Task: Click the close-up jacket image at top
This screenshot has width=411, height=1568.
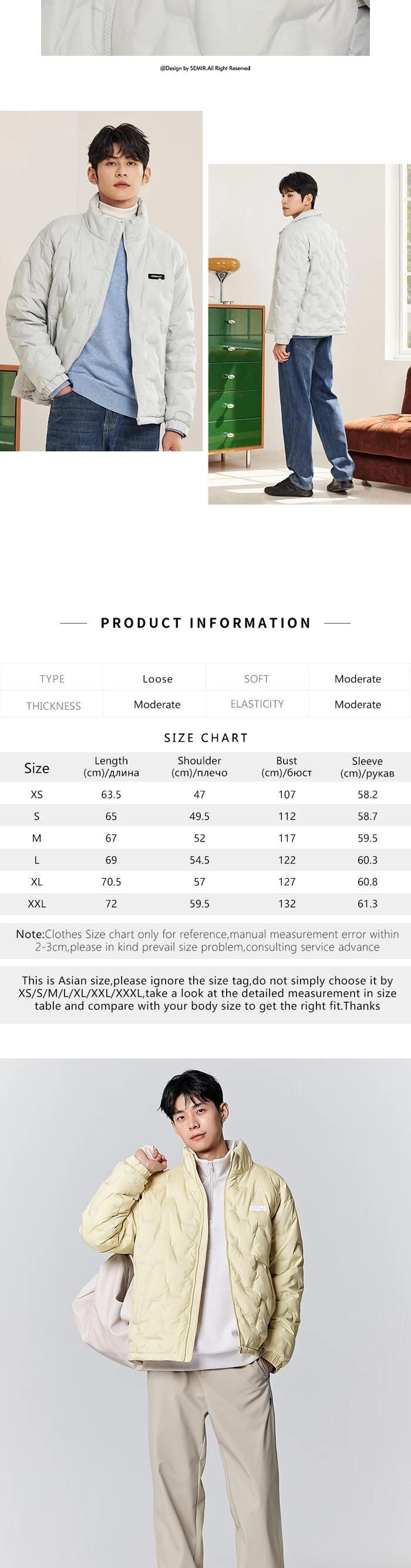Action: coord(206,28)
